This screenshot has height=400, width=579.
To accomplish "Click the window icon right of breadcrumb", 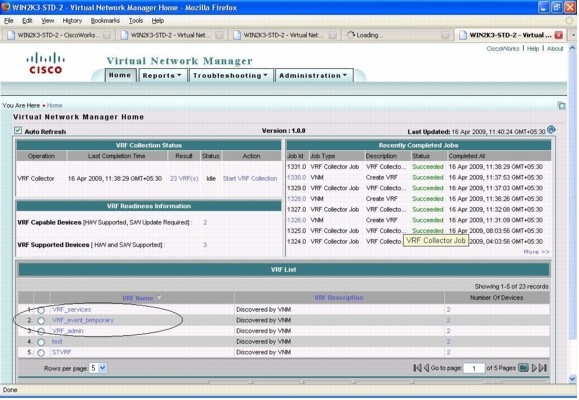I will coord(561,106).
